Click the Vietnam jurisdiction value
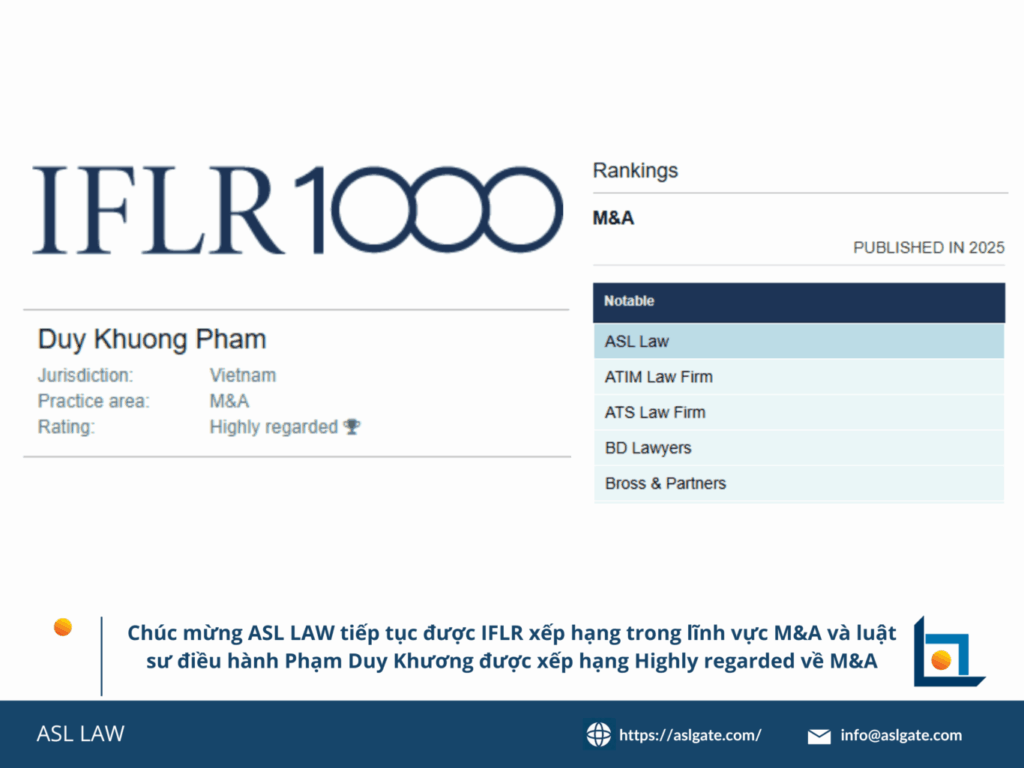Screen dimensions: 1024x768 (x=243, y=376)
